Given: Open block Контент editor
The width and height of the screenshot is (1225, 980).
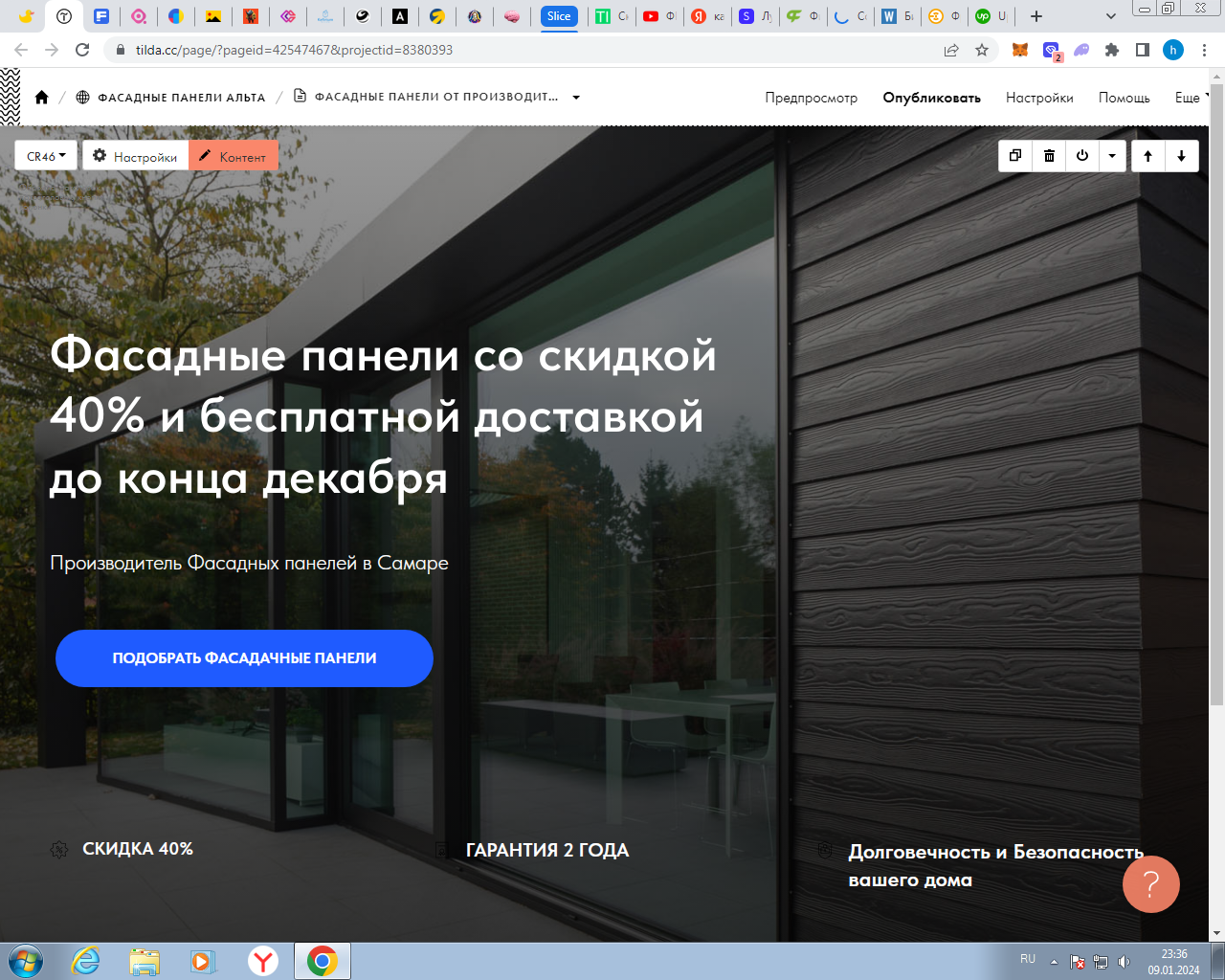Looking at the screenshot, I should click(x=234, y=156).
